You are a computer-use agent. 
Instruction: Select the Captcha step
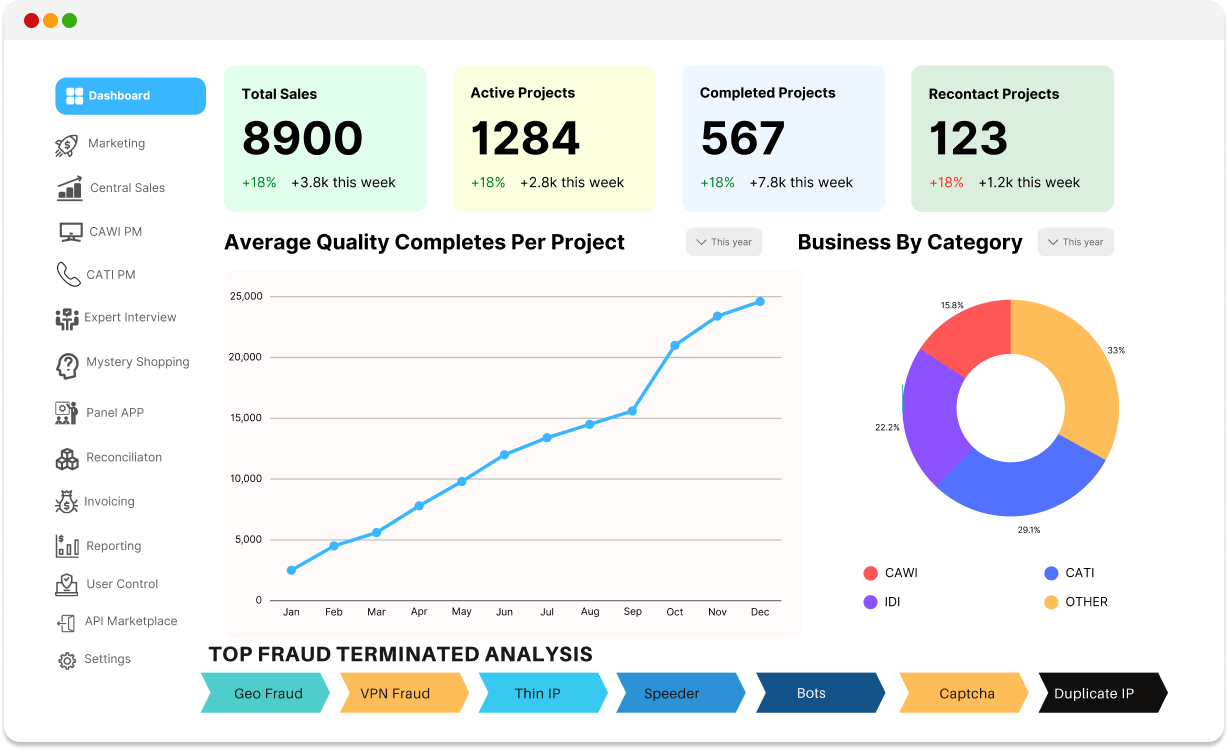[964, 693]
